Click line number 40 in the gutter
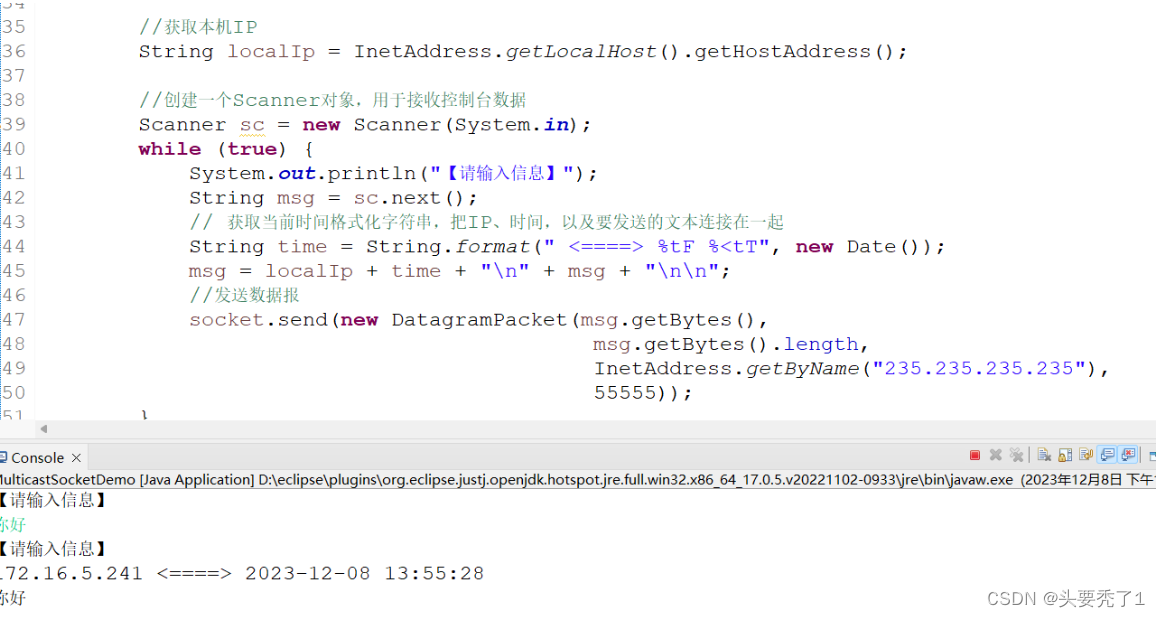 (14, 149)
